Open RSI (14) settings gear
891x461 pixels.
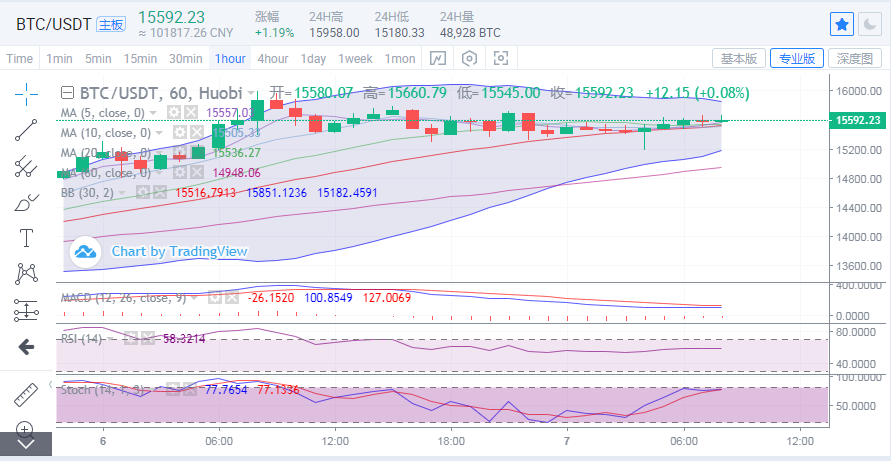click(130, 338)
